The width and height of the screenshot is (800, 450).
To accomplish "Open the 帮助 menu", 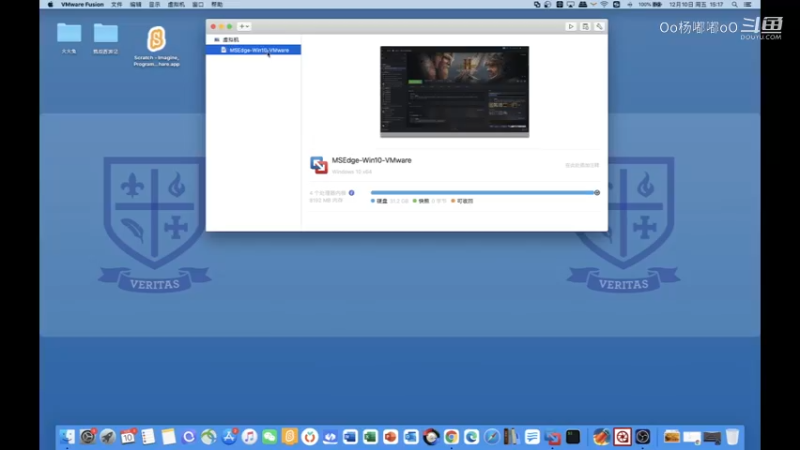I will click(217, 5).
